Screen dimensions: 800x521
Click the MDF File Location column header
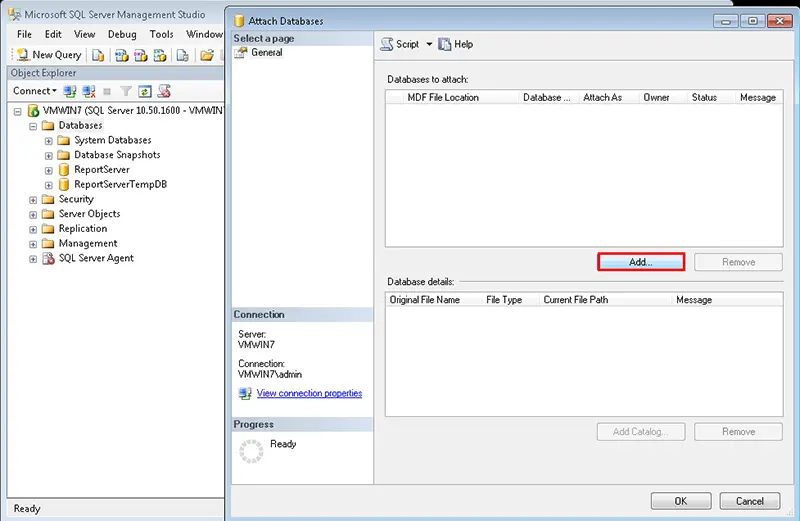click(x=461, y=97)
